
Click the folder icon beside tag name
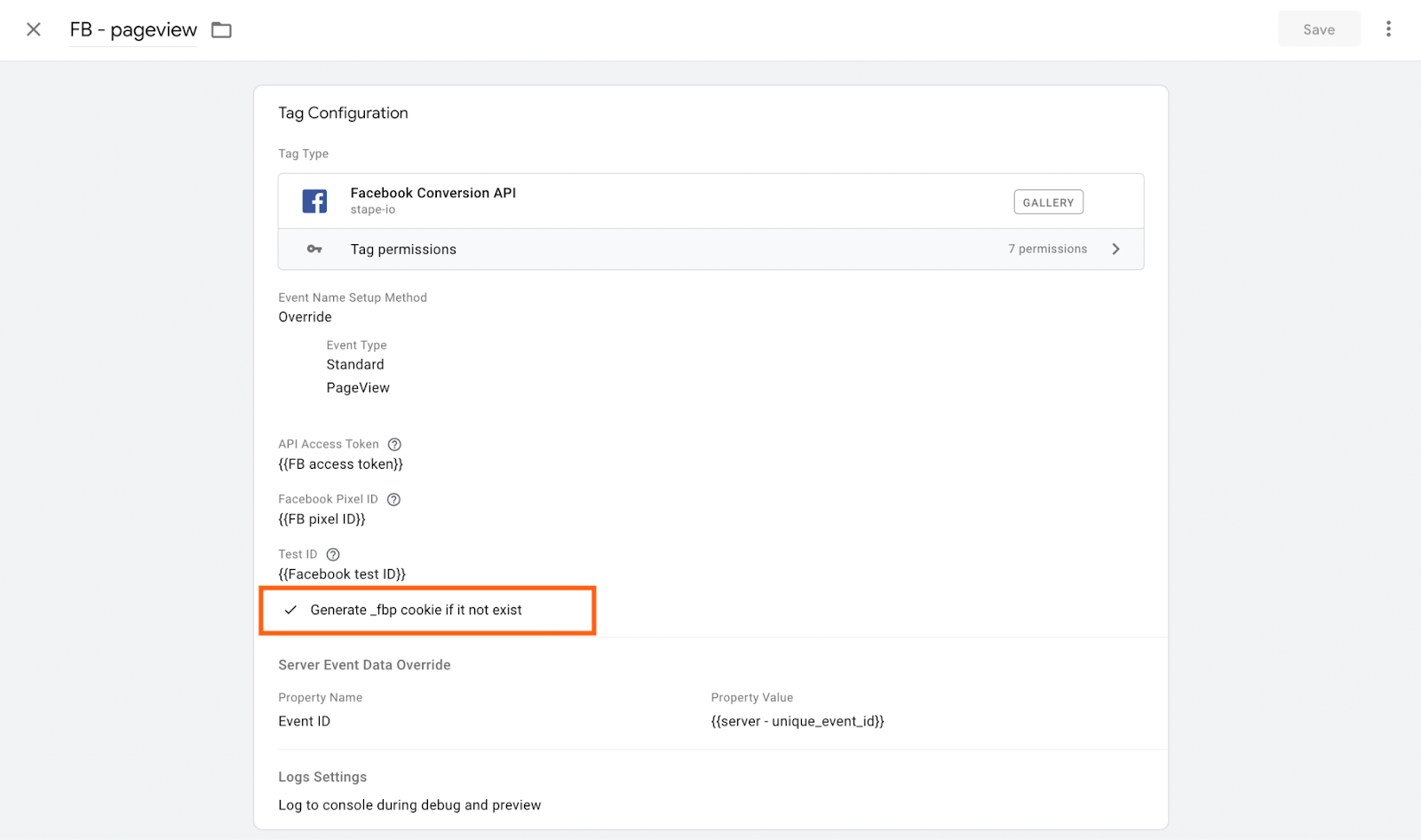221,30
